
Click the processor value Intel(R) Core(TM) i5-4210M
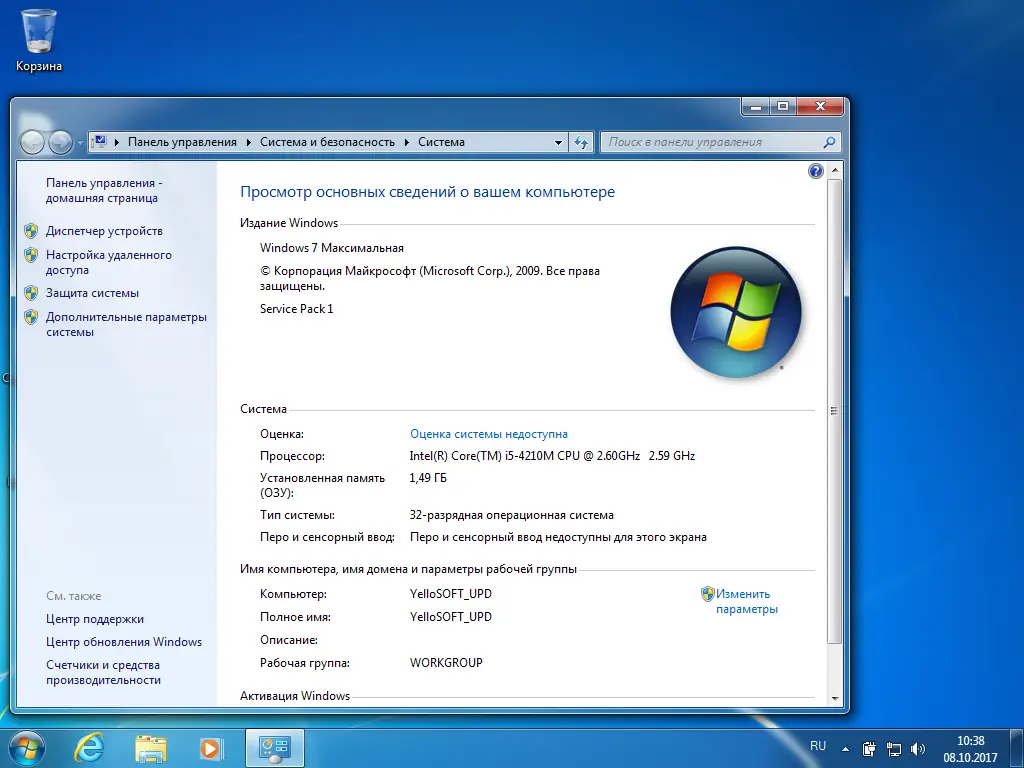552,456
